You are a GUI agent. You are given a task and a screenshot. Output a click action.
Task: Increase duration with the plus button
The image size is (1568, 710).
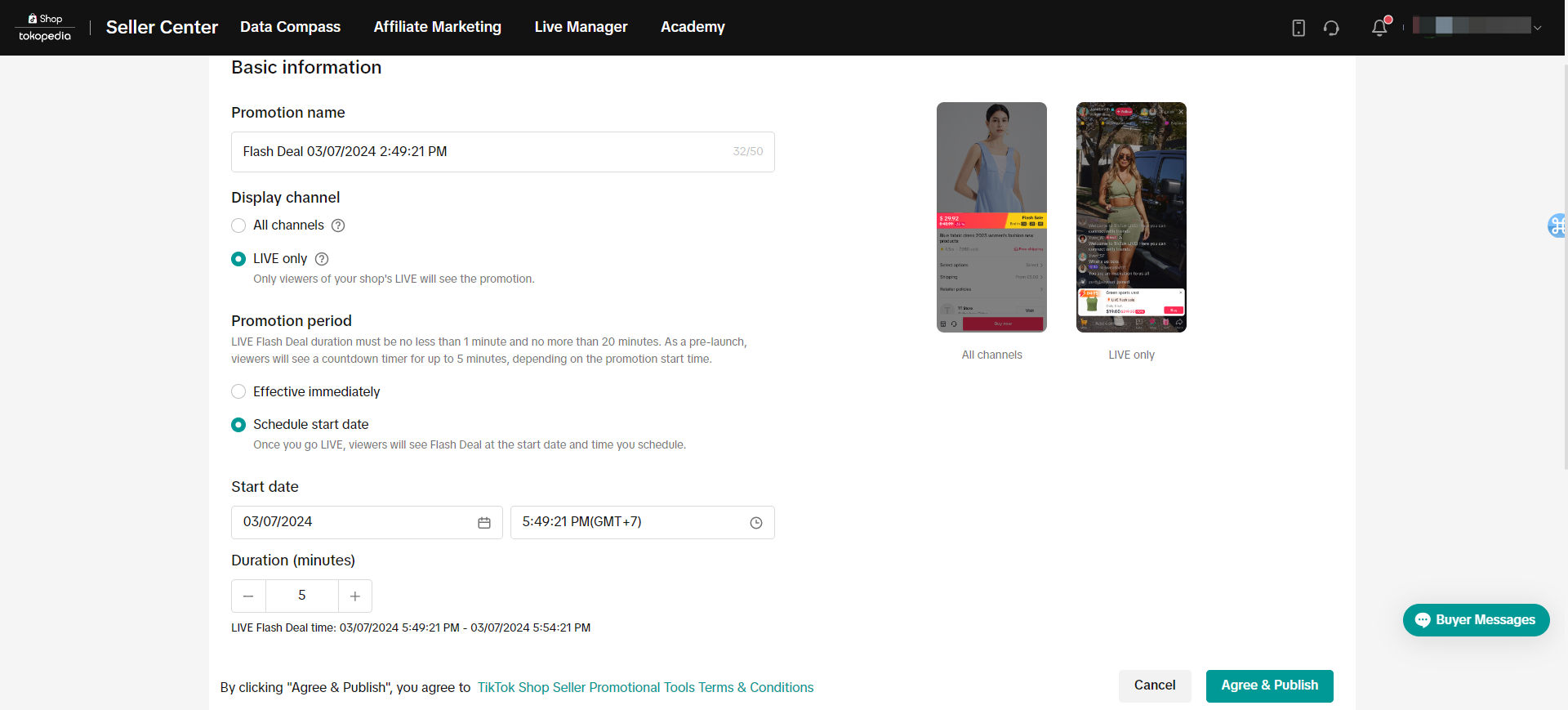355,596
